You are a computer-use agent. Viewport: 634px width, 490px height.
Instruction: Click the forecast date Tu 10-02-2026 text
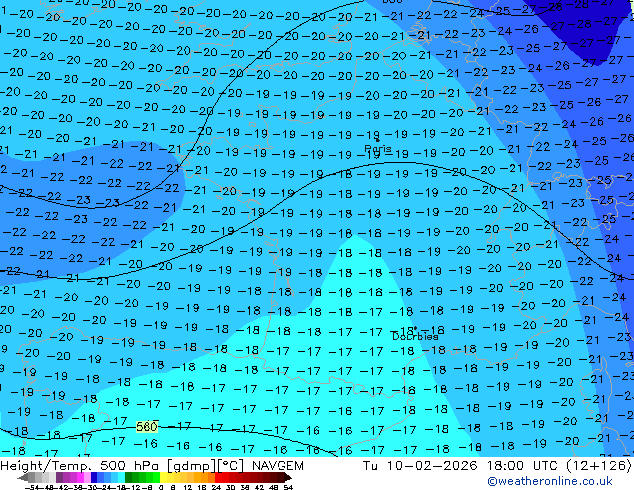420,466
